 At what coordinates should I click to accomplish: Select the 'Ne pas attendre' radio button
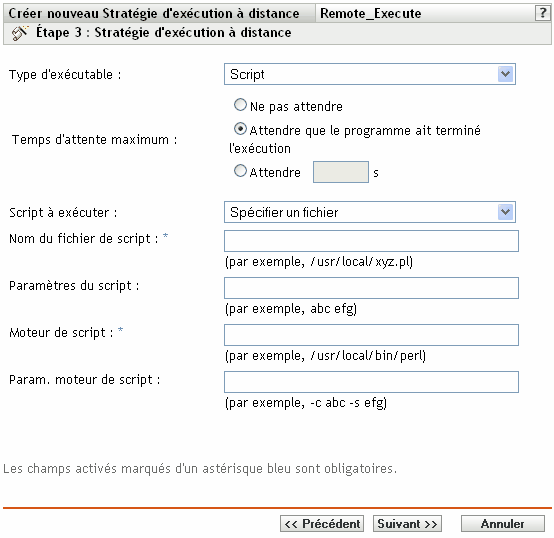240,105
